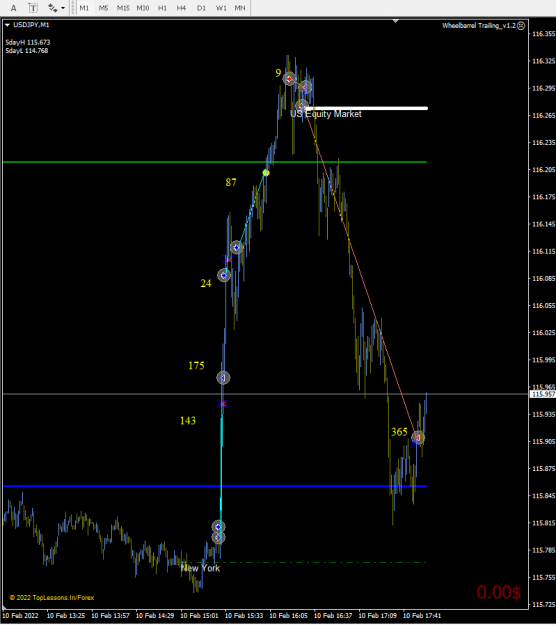The height and width of the screenshot is (625, 556).
Task: Click the 5dayL 114.768 label
Action: pyautogui.click(x=27, y=51)
